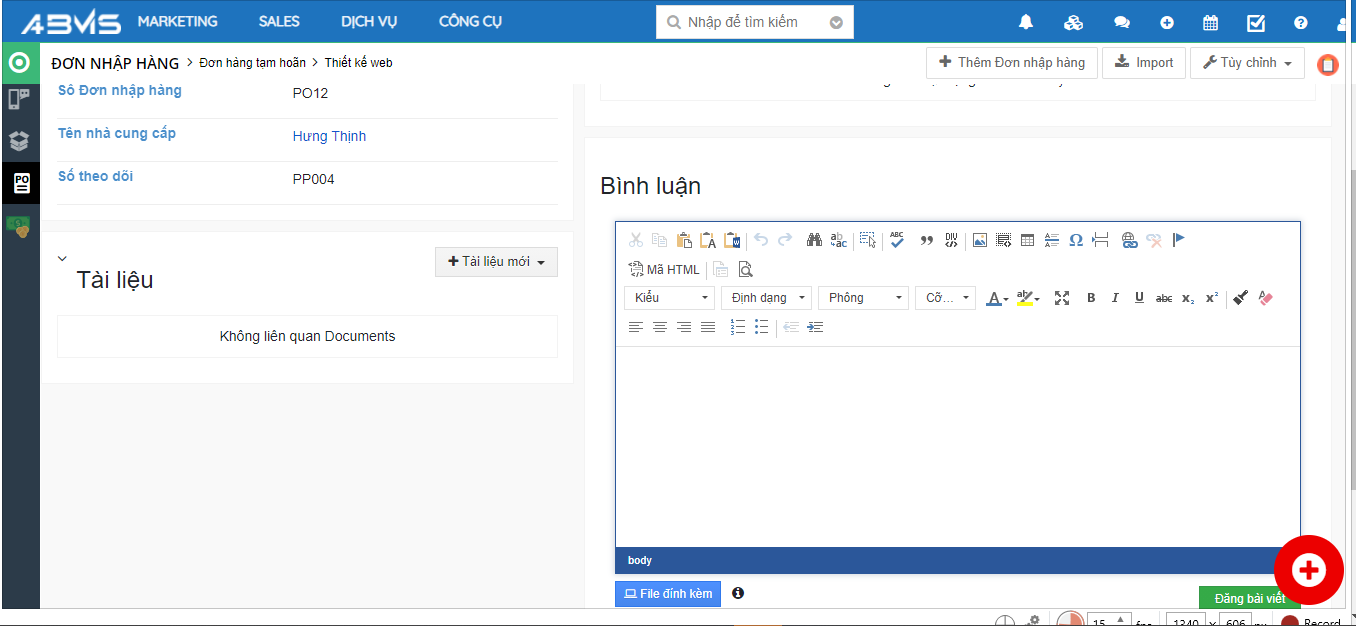1356x626 pixels.
Task: Open the calendar icon in header
Action: (1210, 22)
